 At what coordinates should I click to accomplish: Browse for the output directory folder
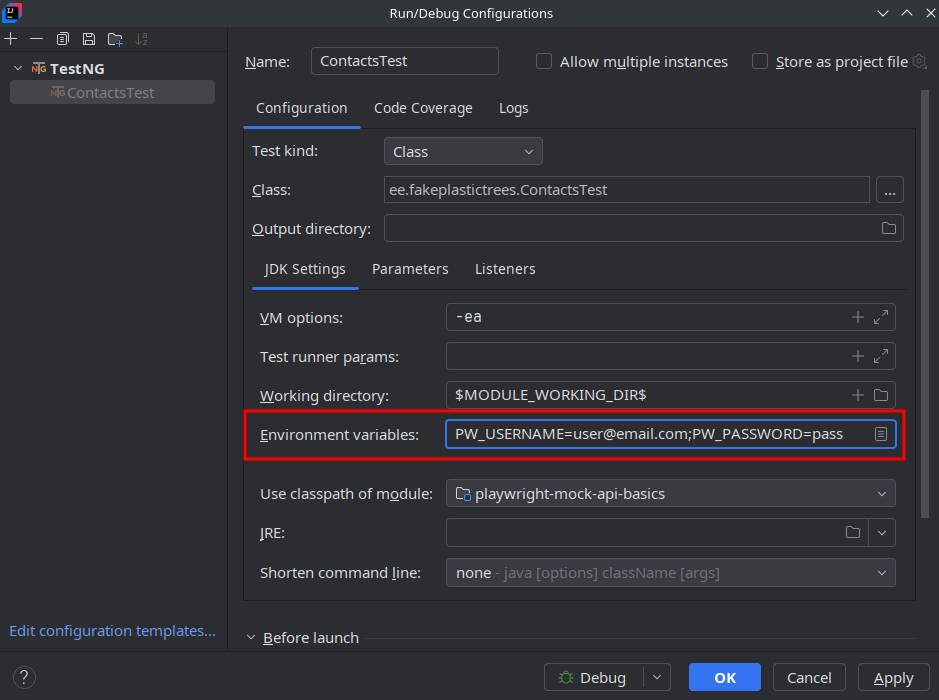(x=888, y=229)
